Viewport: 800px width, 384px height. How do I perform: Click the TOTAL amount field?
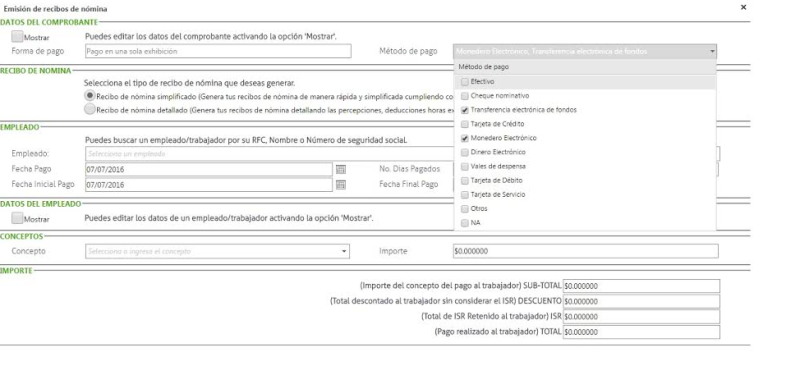pos(641,332)
